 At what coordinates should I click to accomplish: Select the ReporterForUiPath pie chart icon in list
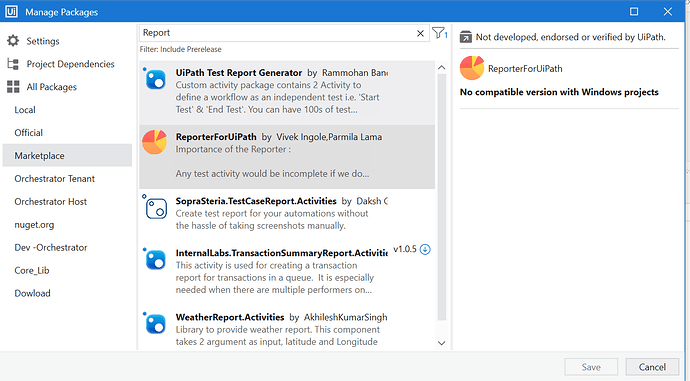(154, 142)
